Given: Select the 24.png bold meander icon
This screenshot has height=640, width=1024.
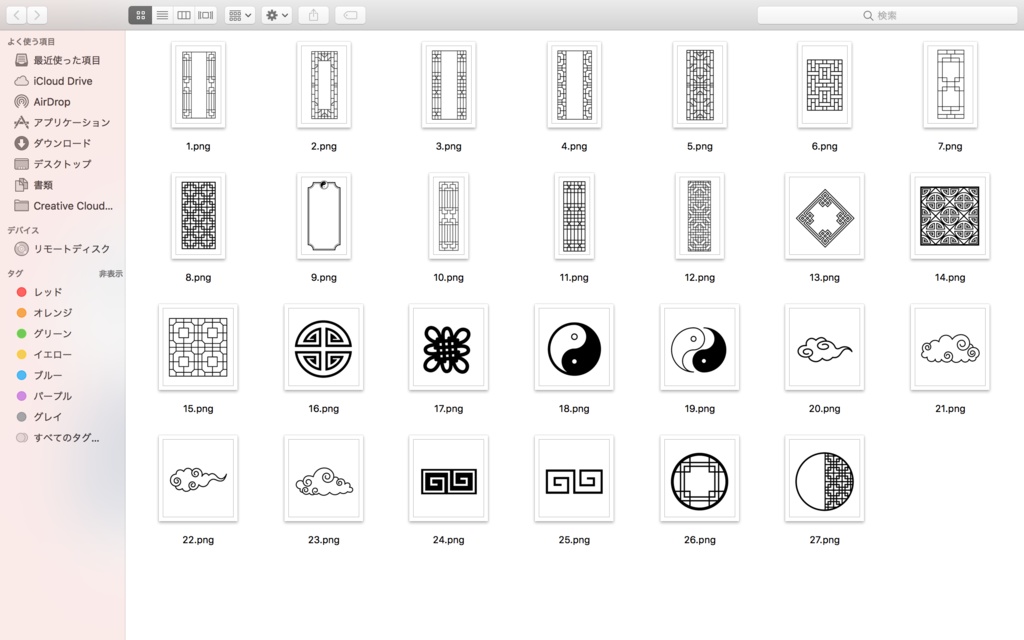Looking at the screenshot, I should [449, 479].
